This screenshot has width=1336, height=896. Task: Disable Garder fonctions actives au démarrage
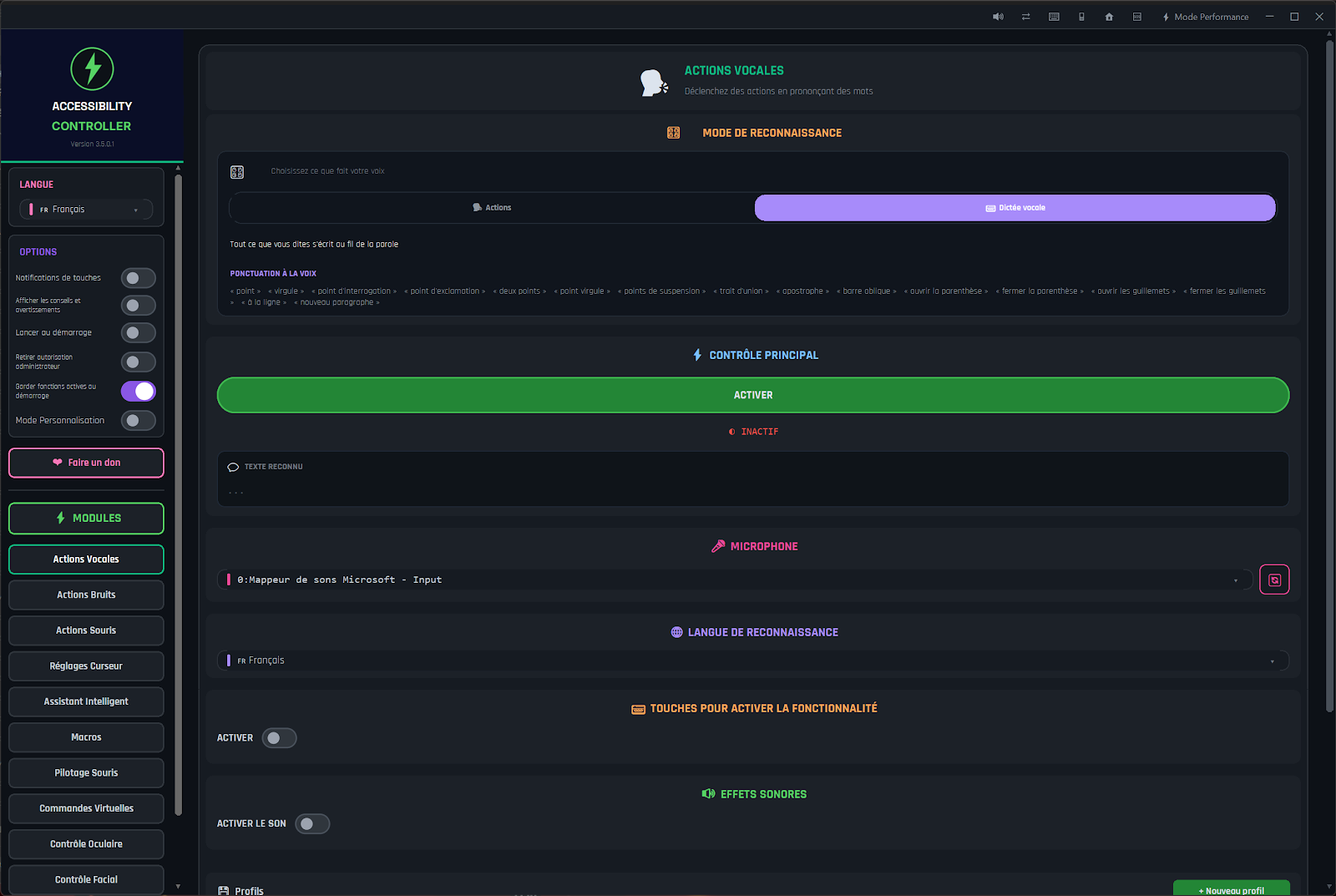[x=139, y=391]
